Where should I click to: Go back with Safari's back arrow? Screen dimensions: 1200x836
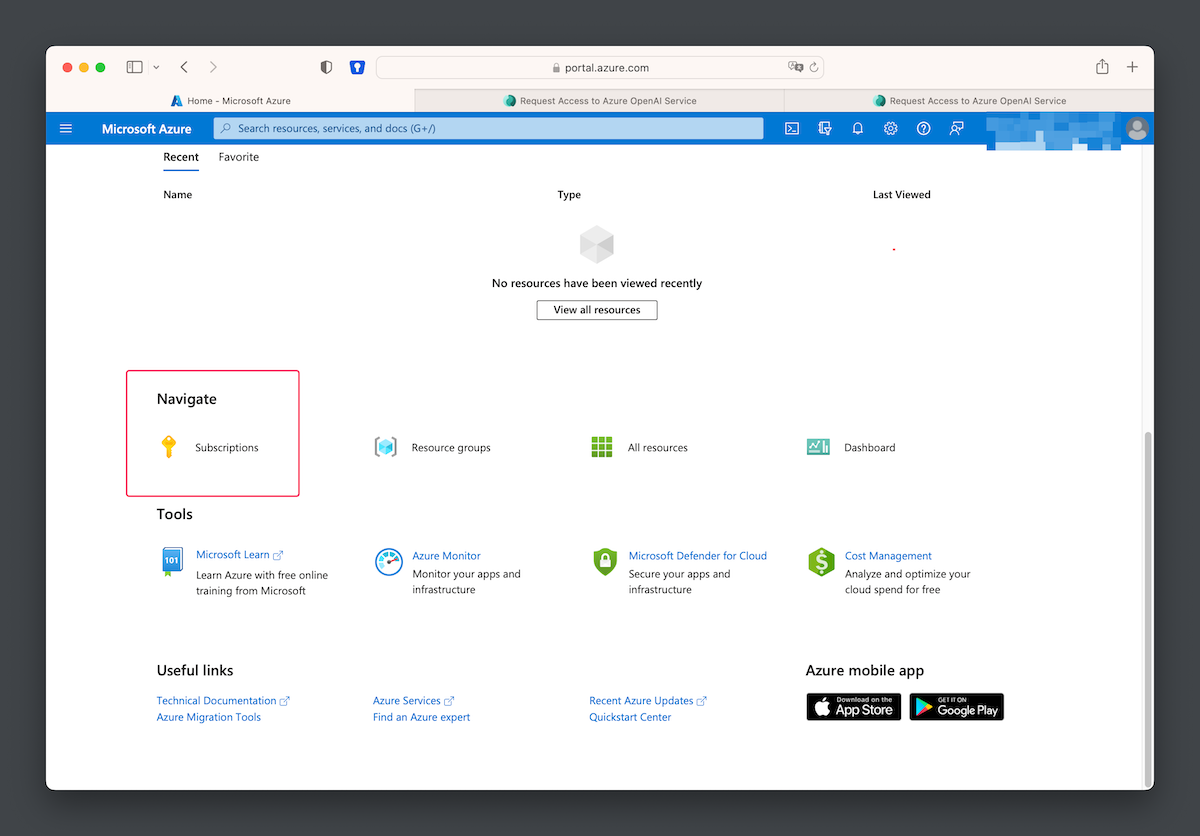[x=184, y=67]
